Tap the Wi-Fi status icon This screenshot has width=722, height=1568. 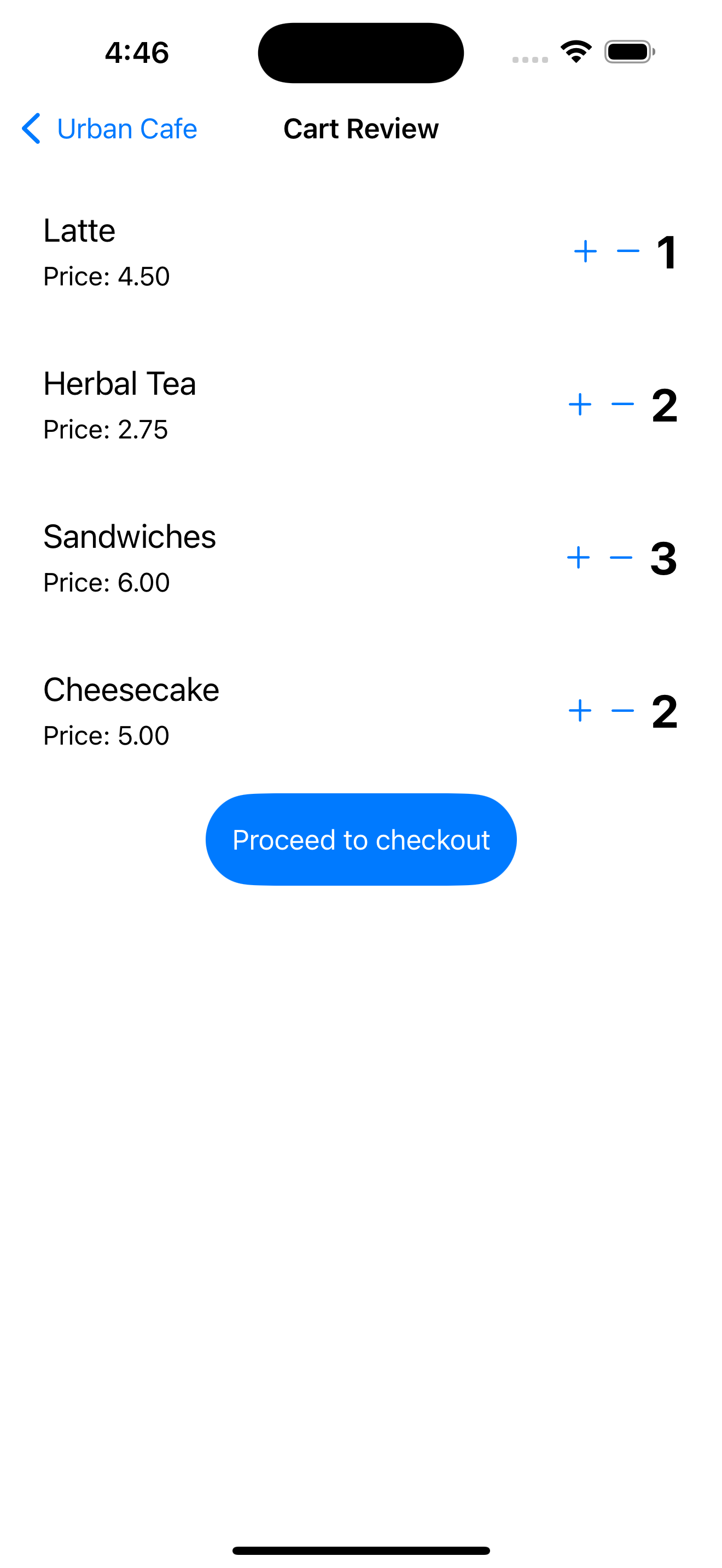pos(576,52)
